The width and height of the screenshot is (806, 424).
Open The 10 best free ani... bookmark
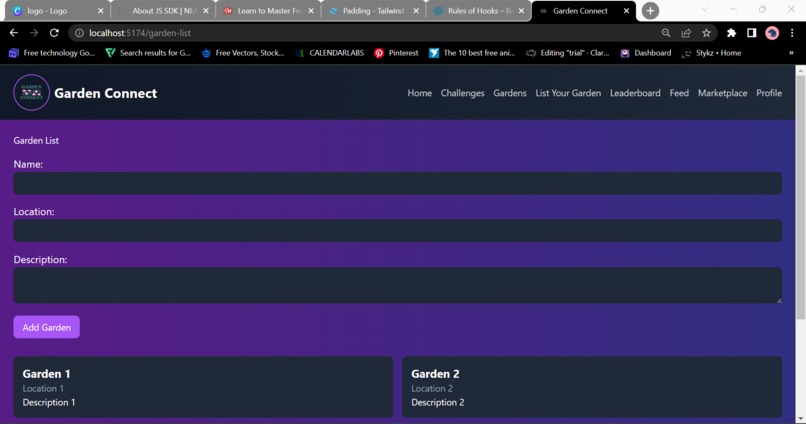click(472, 53)
